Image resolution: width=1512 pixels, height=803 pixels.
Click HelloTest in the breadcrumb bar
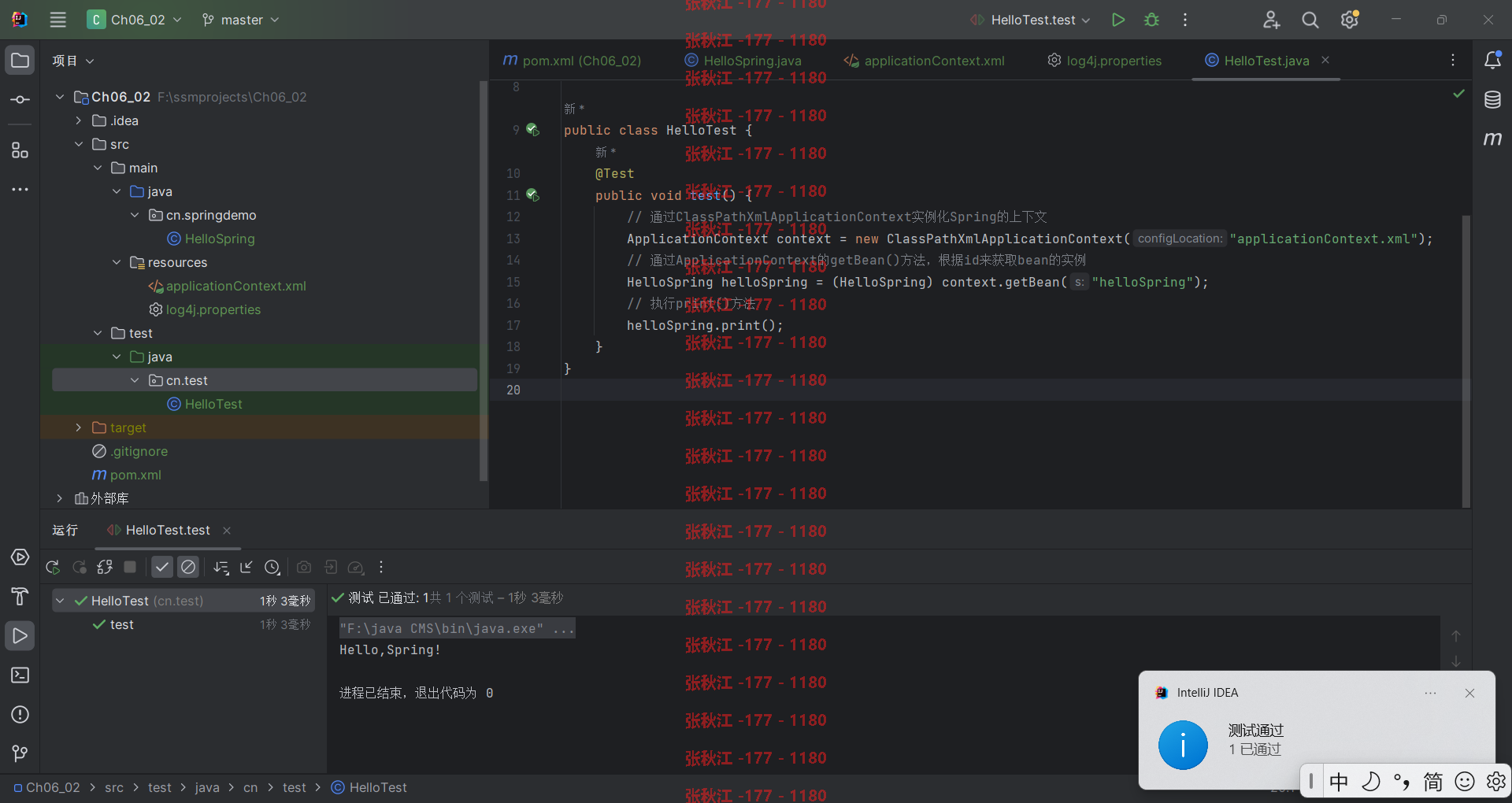click(369, 787)
